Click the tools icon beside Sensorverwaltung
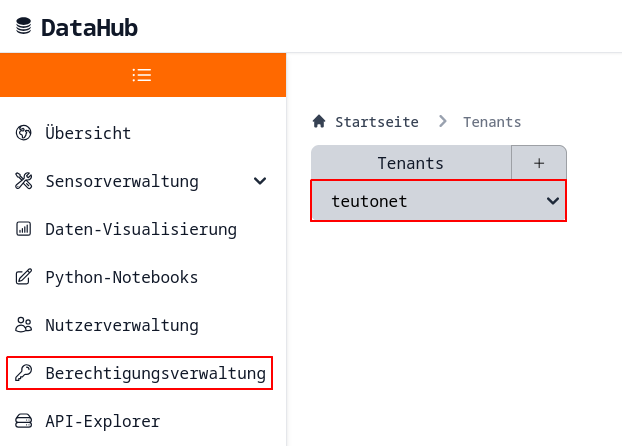Image resolution: width=622 pixels, height=446 pixels. pos(24,181)
